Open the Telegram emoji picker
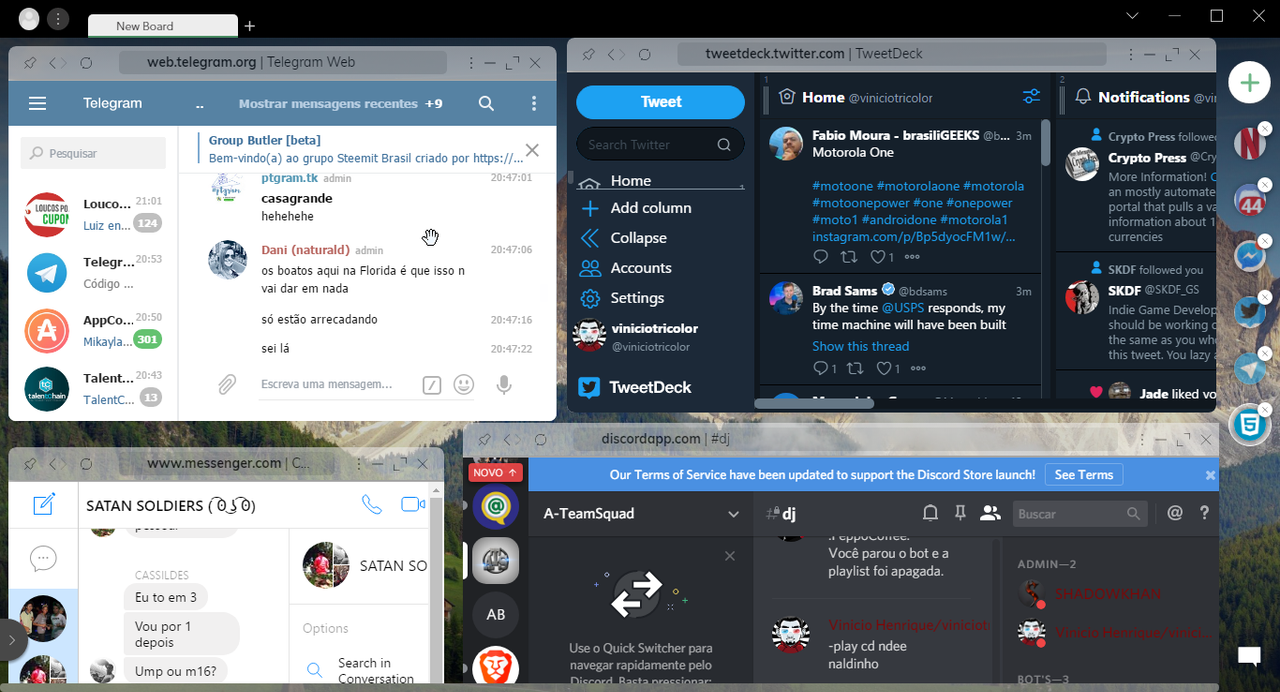This screenshot has width=1280, height=692. pos(463,384)
